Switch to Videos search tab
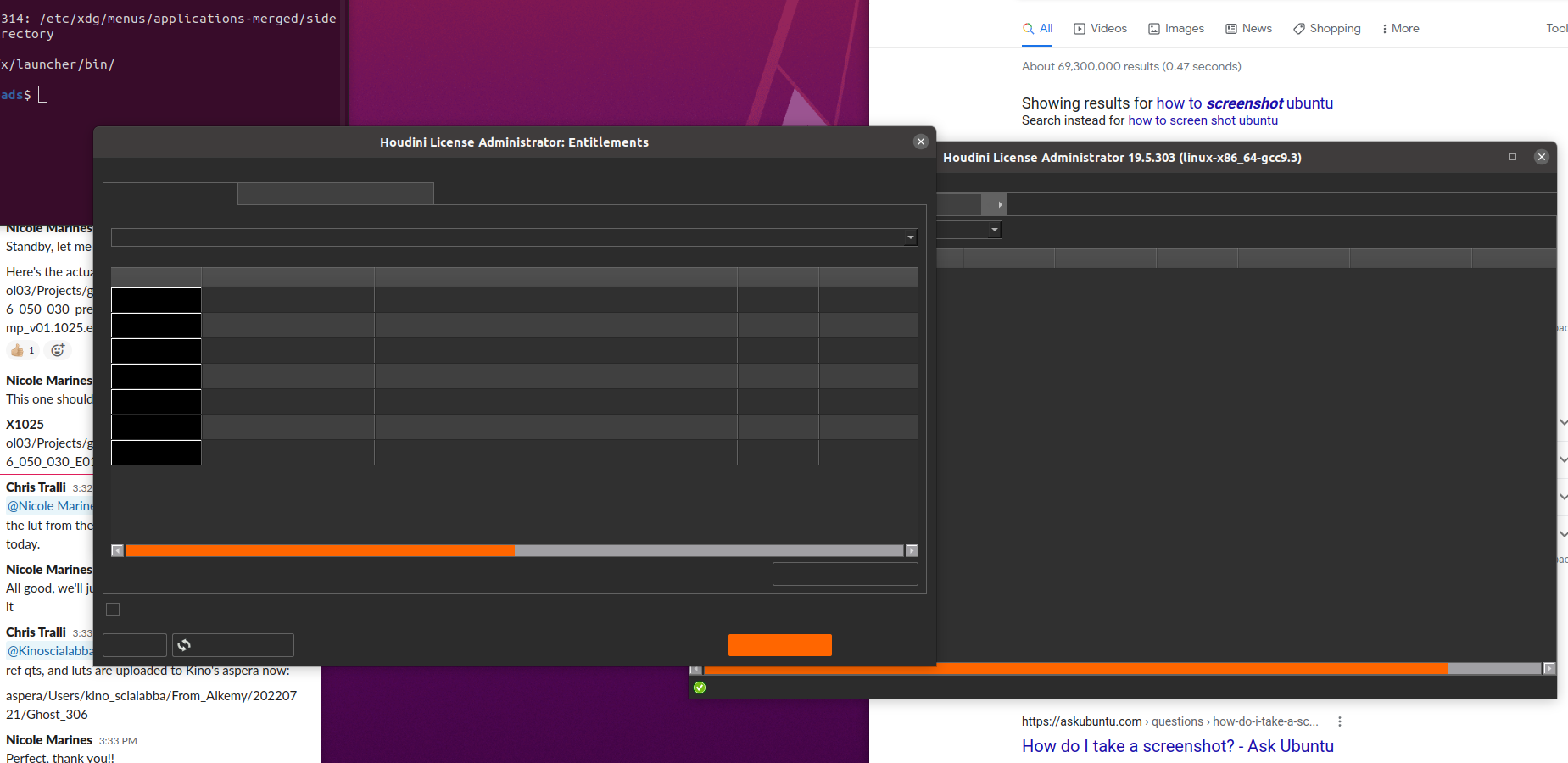Image resolution: width=1568 pixels, height=763 pixels. click(x=1100, y=28)
